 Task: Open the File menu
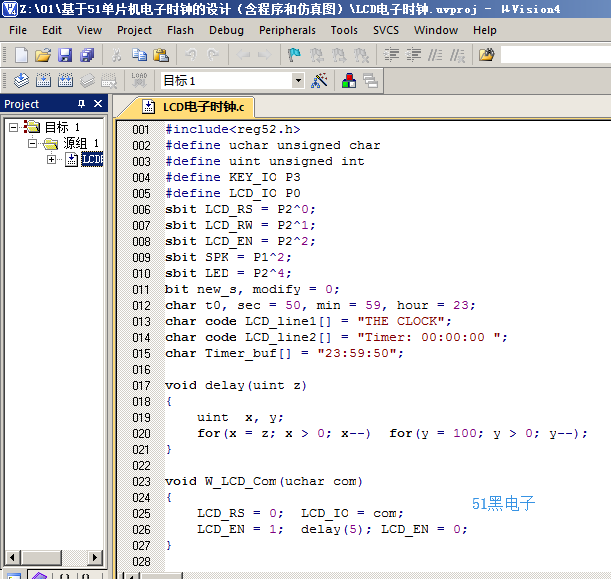pyautogui.click(x=18, y=30)
